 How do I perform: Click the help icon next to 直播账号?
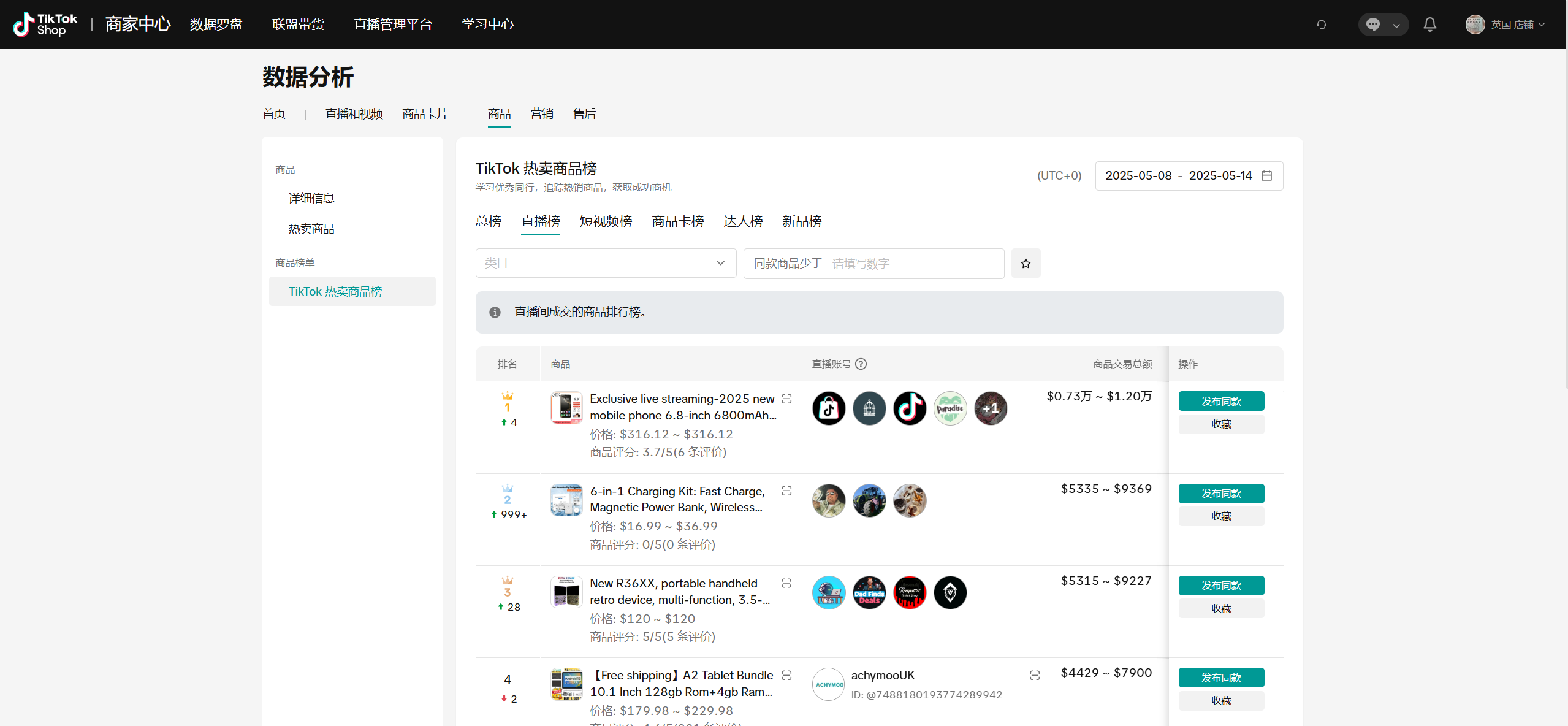pyautogui.click(x=861, y=364)
